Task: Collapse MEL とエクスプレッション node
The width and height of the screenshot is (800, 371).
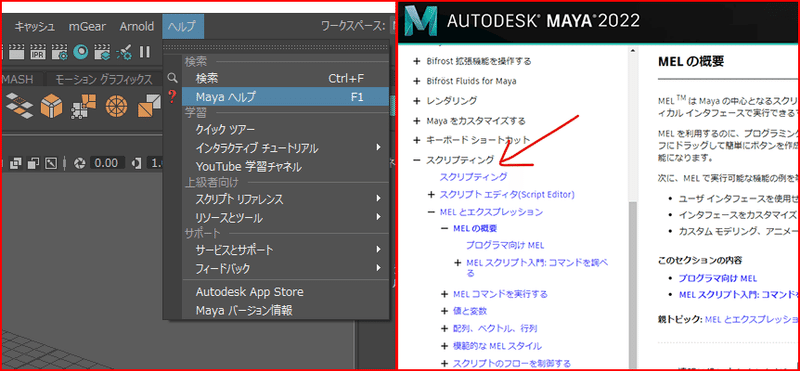Action: click(431, 212)
